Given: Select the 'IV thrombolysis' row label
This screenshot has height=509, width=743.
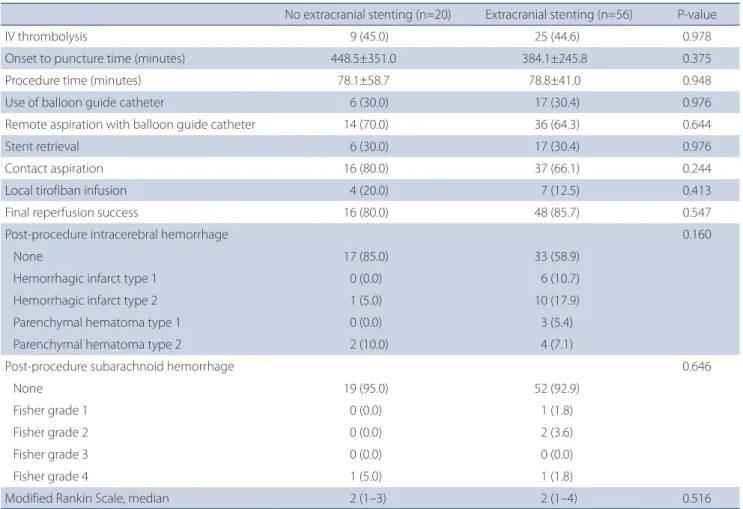Looking at the screenshot, I should pos(46,36).
